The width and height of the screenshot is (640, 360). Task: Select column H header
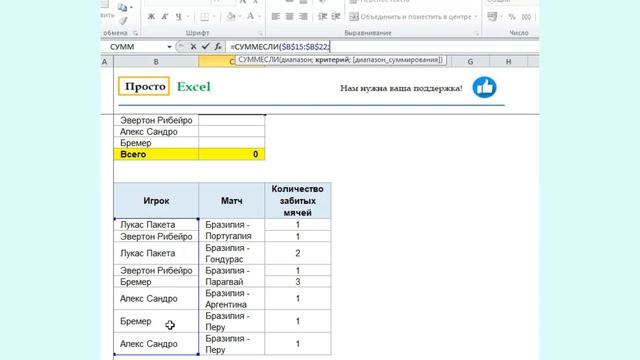pos(508,62)
